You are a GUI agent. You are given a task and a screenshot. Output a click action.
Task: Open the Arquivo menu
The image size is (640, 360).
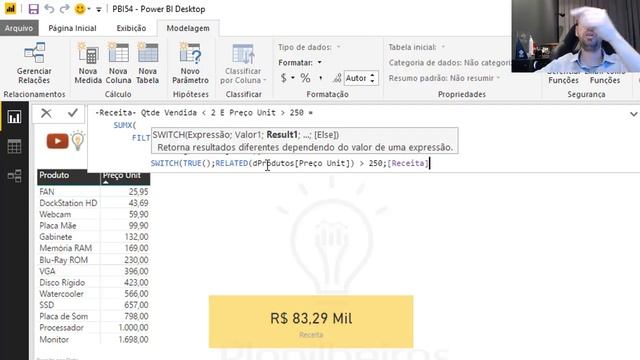click(x=19, y=28)
